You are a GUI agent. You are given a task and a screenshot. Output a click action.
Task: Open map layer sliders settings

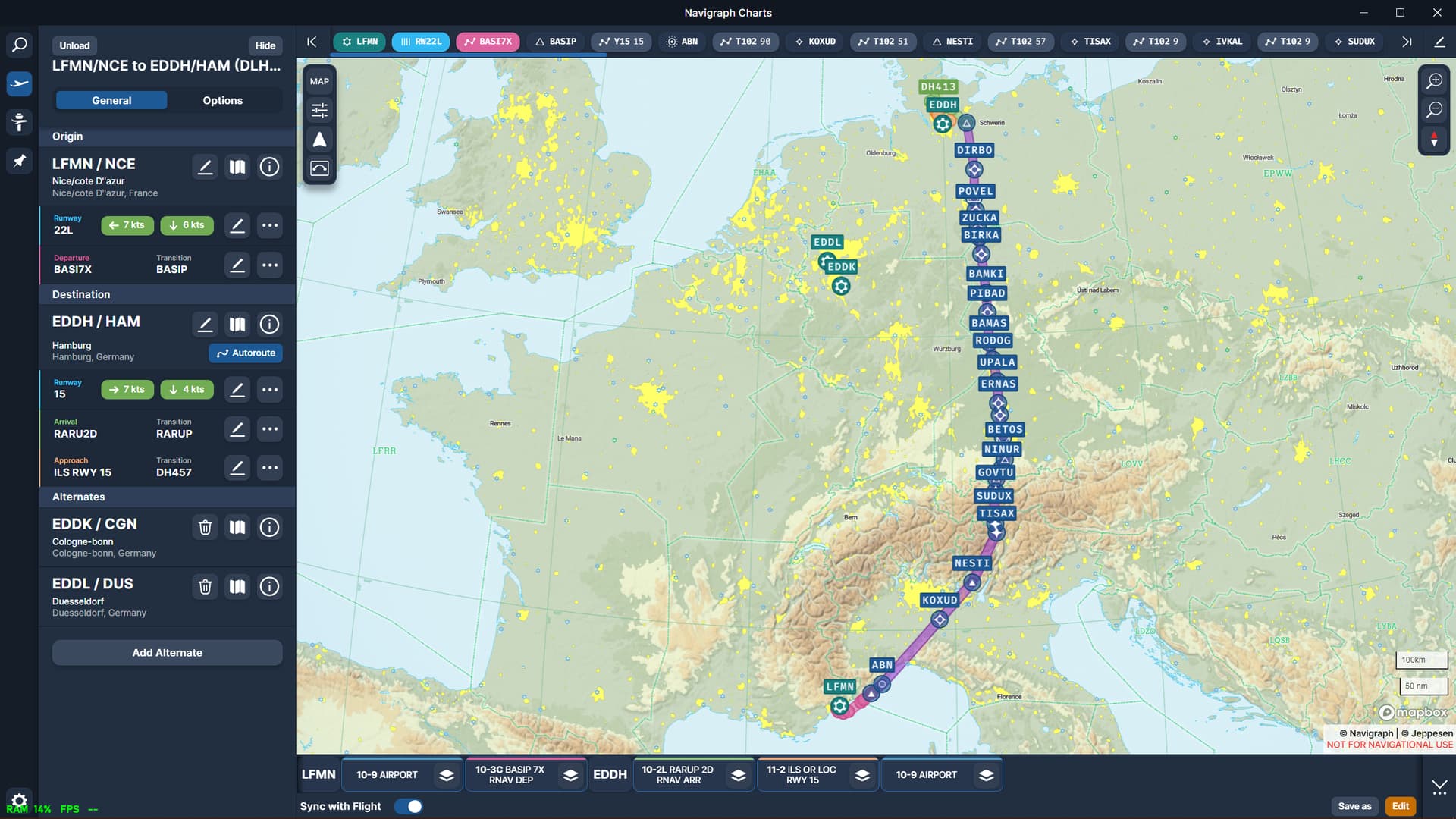coord(319,111)
